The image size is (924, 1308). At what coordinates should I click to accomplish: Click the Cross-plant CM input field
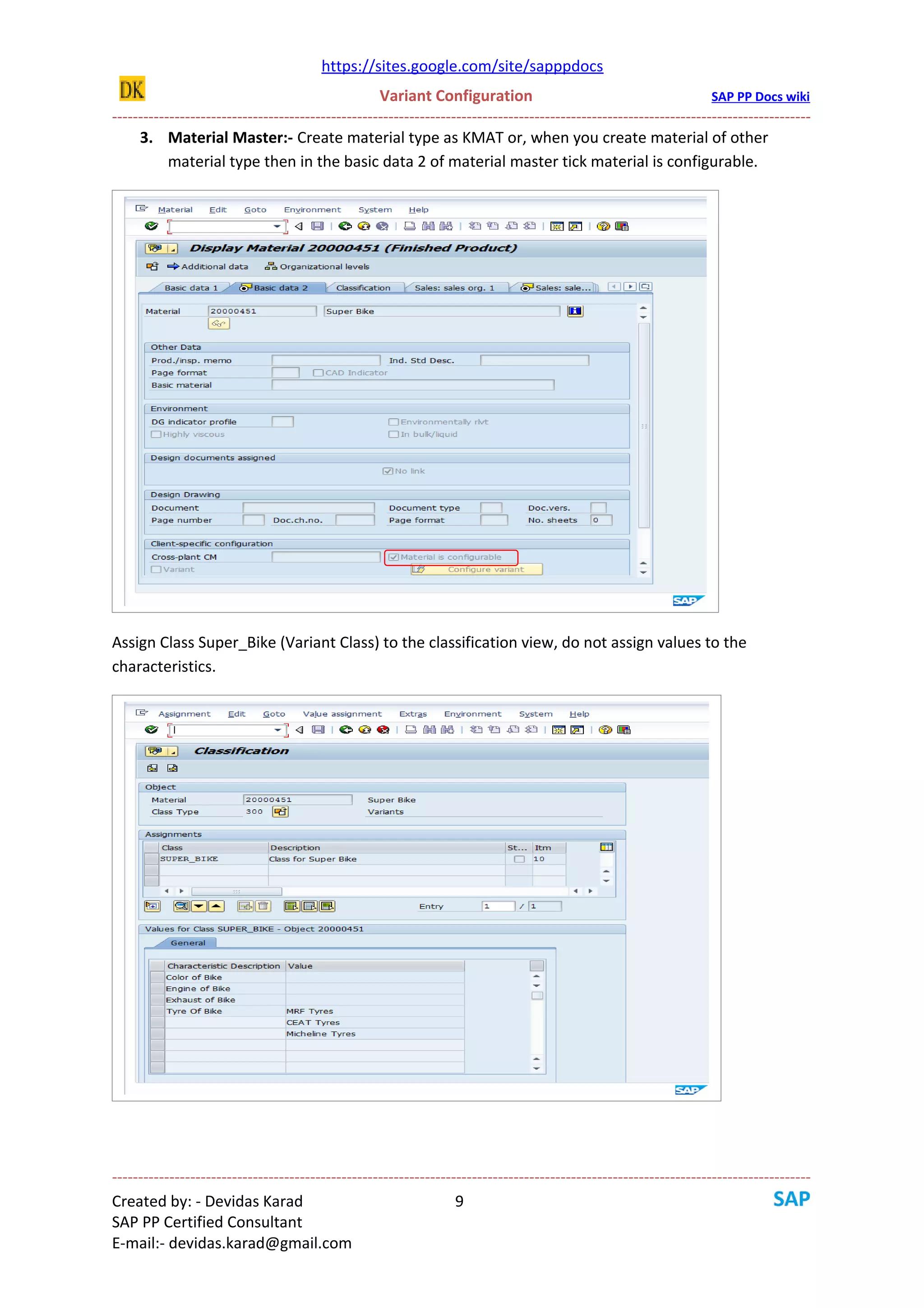click(x=326, y=557)
